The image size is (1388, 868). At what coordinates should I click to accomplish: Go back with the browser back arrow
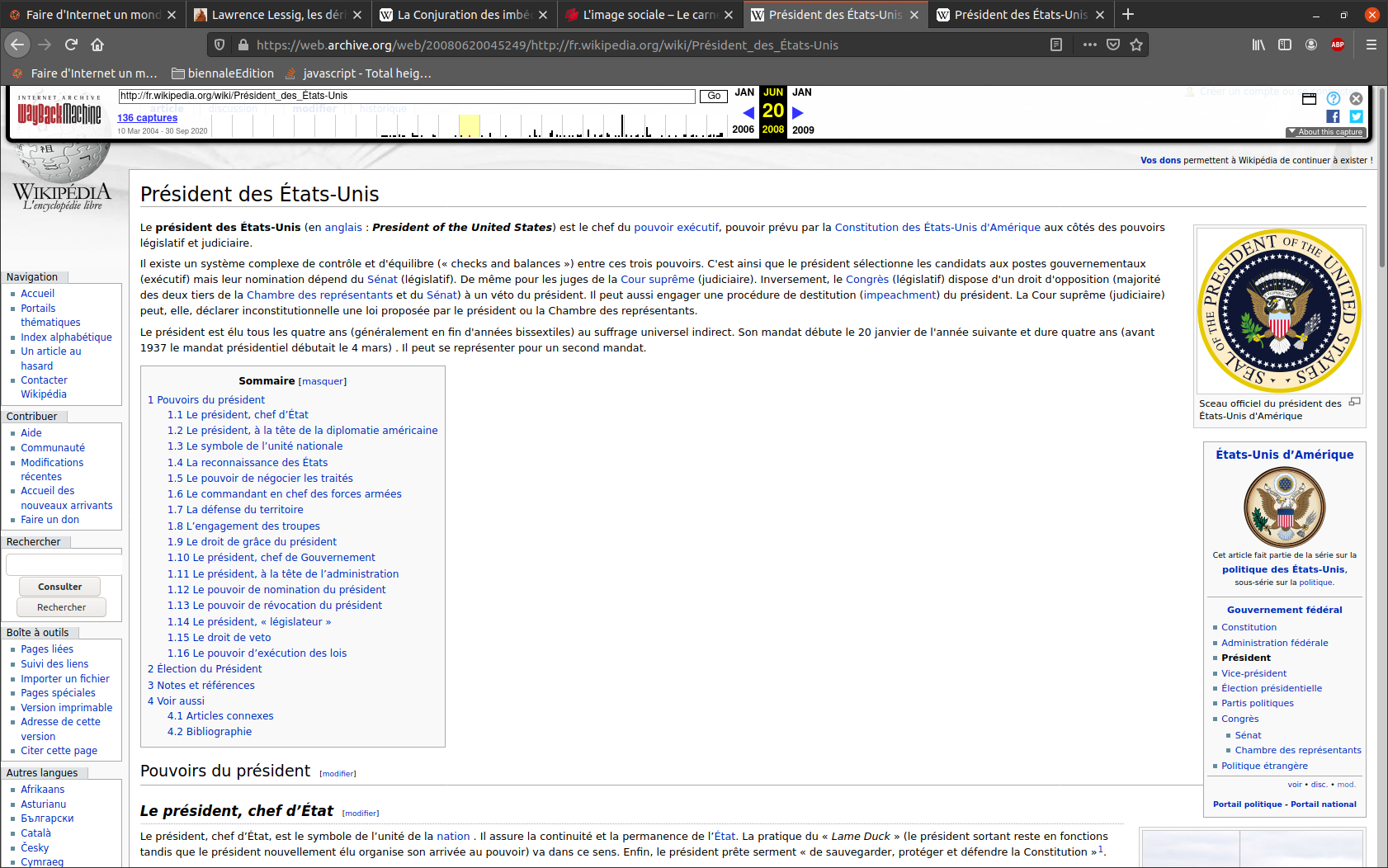point(17,45)
